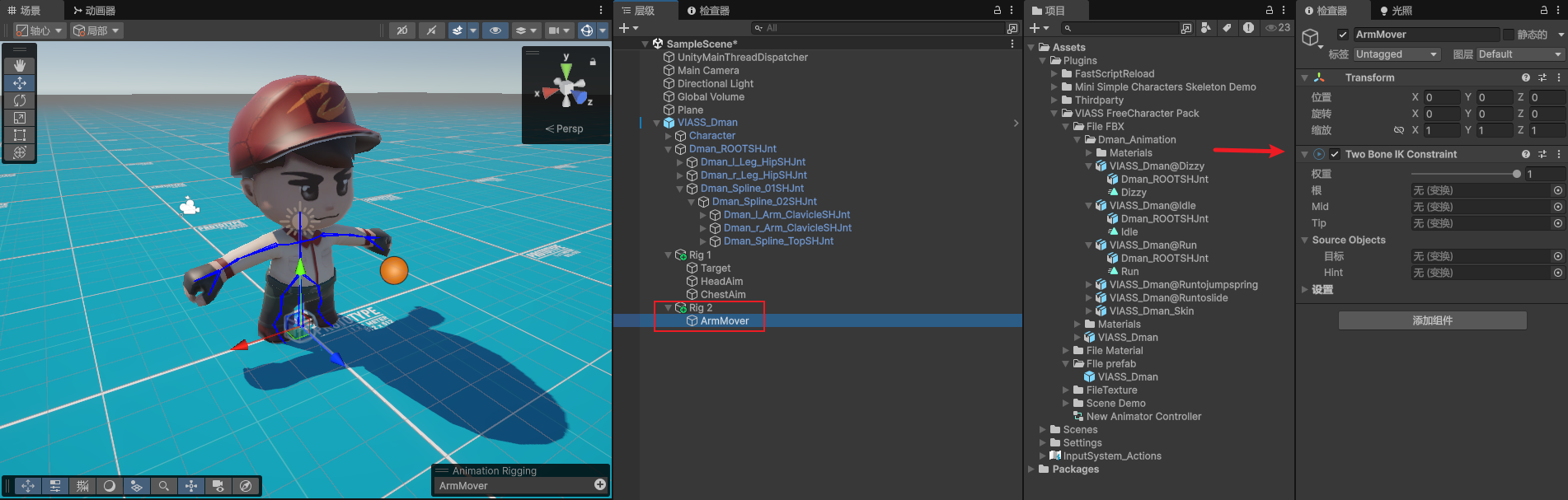Open project search-in-window icon
This screenshot has height=500, width=1568.
[x=1186, y=28]
